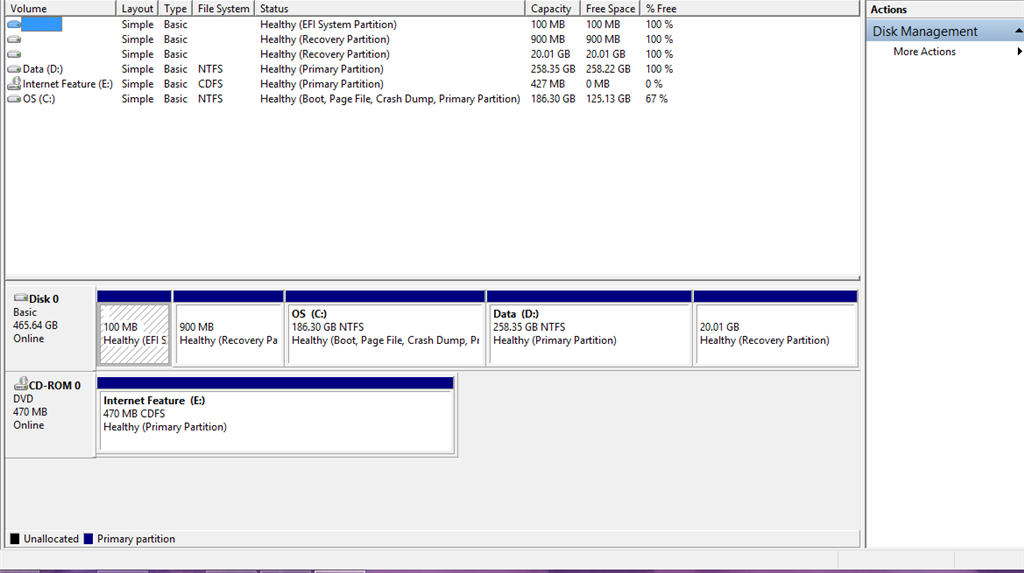This screenshot has height=573, width=1024.
Task: Sort by the % Free column header
Action: tap(661, 8)
